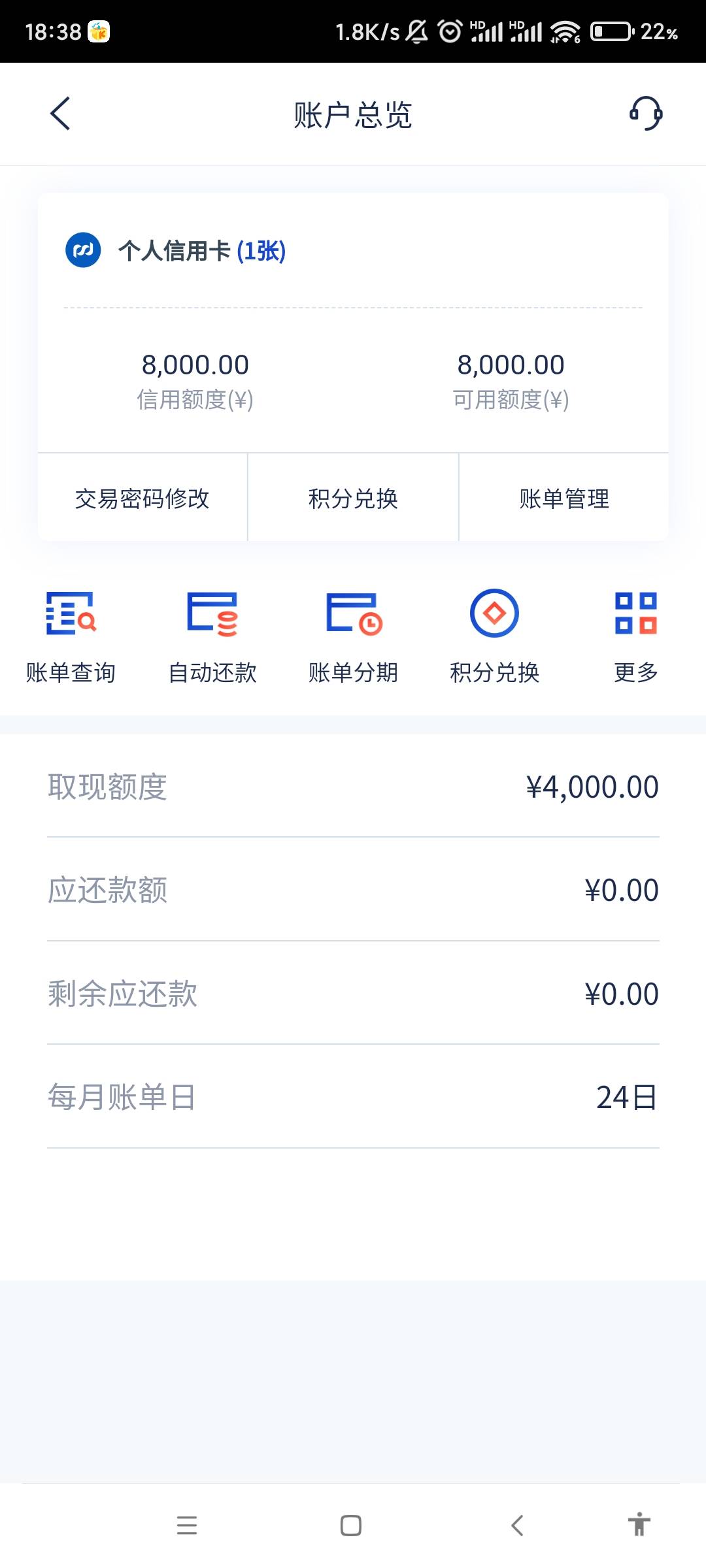
Task: Select the 剩余应还款 row
Action: pos(353,994)
